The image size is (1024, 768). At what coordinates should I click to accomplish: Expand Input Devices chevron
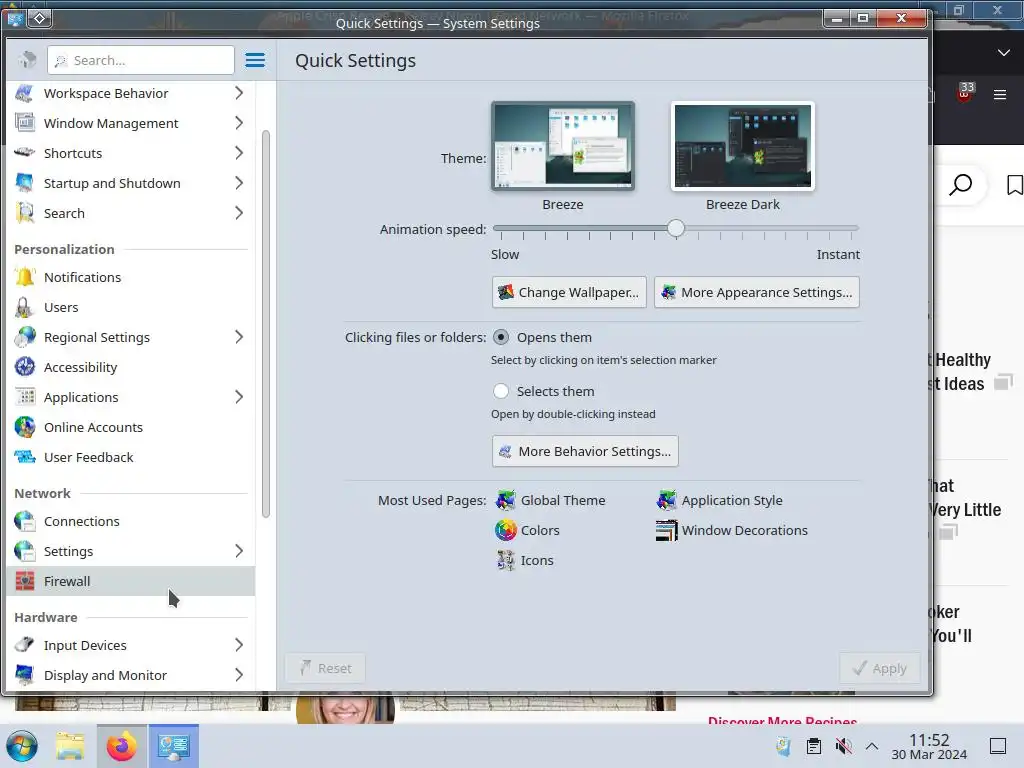pyautogui.click(x=239, y=645)
